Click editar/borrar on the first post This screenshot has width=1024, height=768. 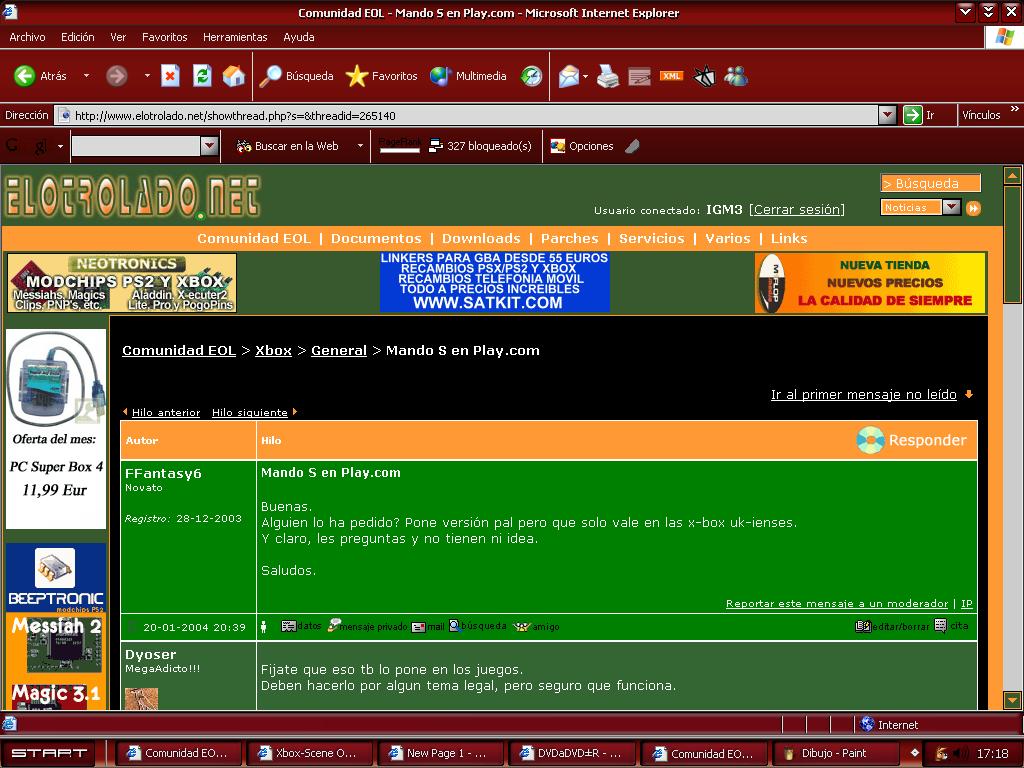click(x=892, y=626)
